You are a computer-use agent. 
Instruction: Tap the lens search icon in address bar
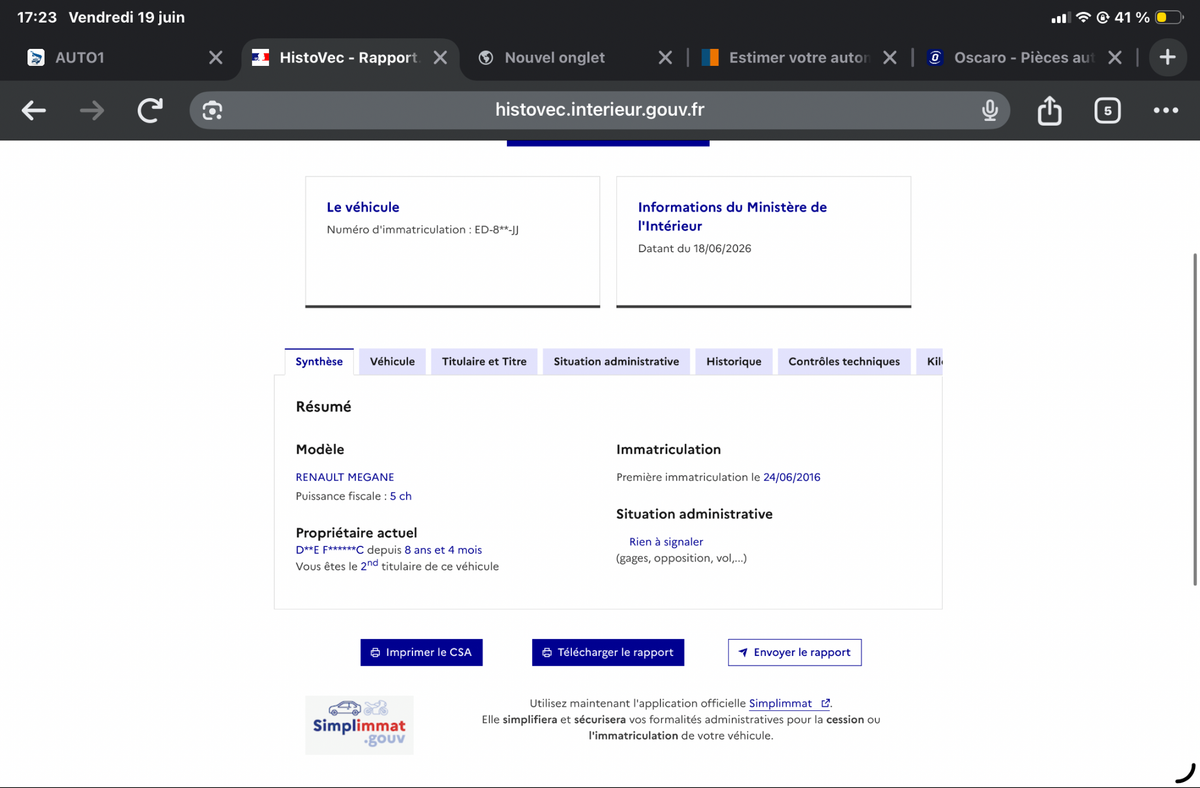(x=212, y=110)
